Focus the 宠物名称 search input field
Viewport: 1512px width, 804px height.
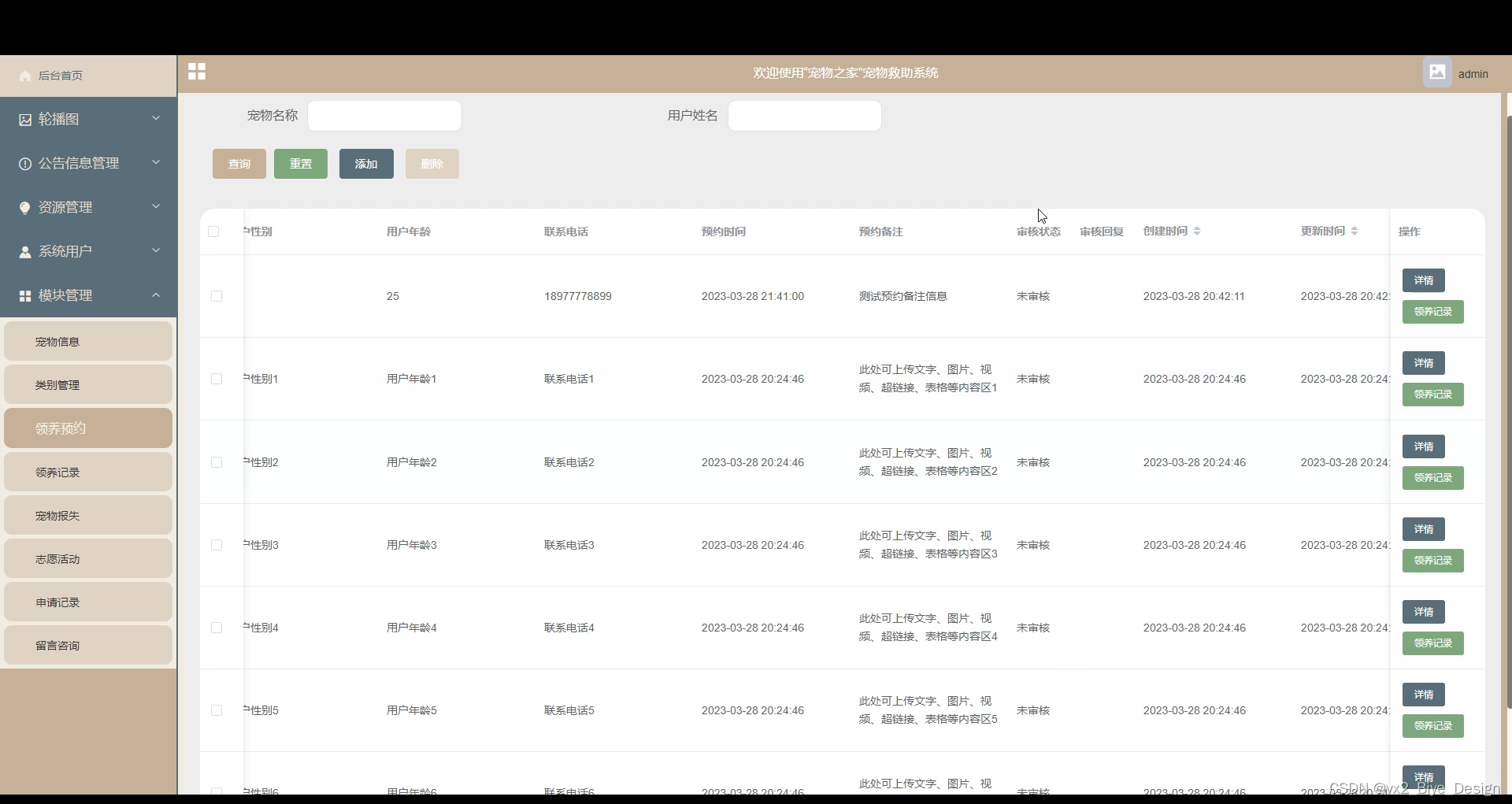pos(384,116)
